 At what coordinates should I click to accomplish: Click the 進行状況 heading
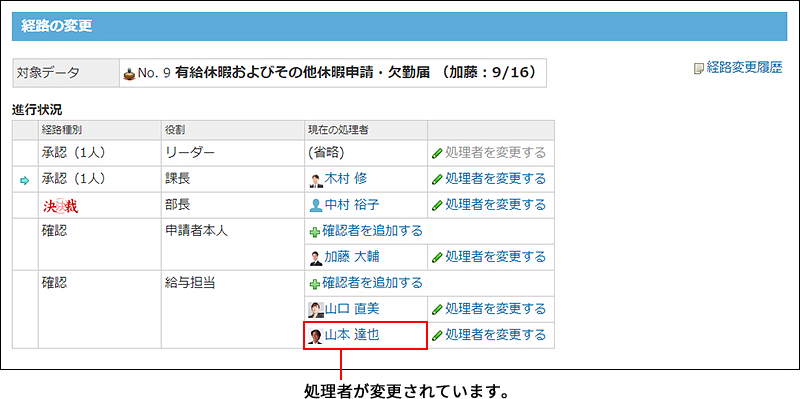coord(37,109)
